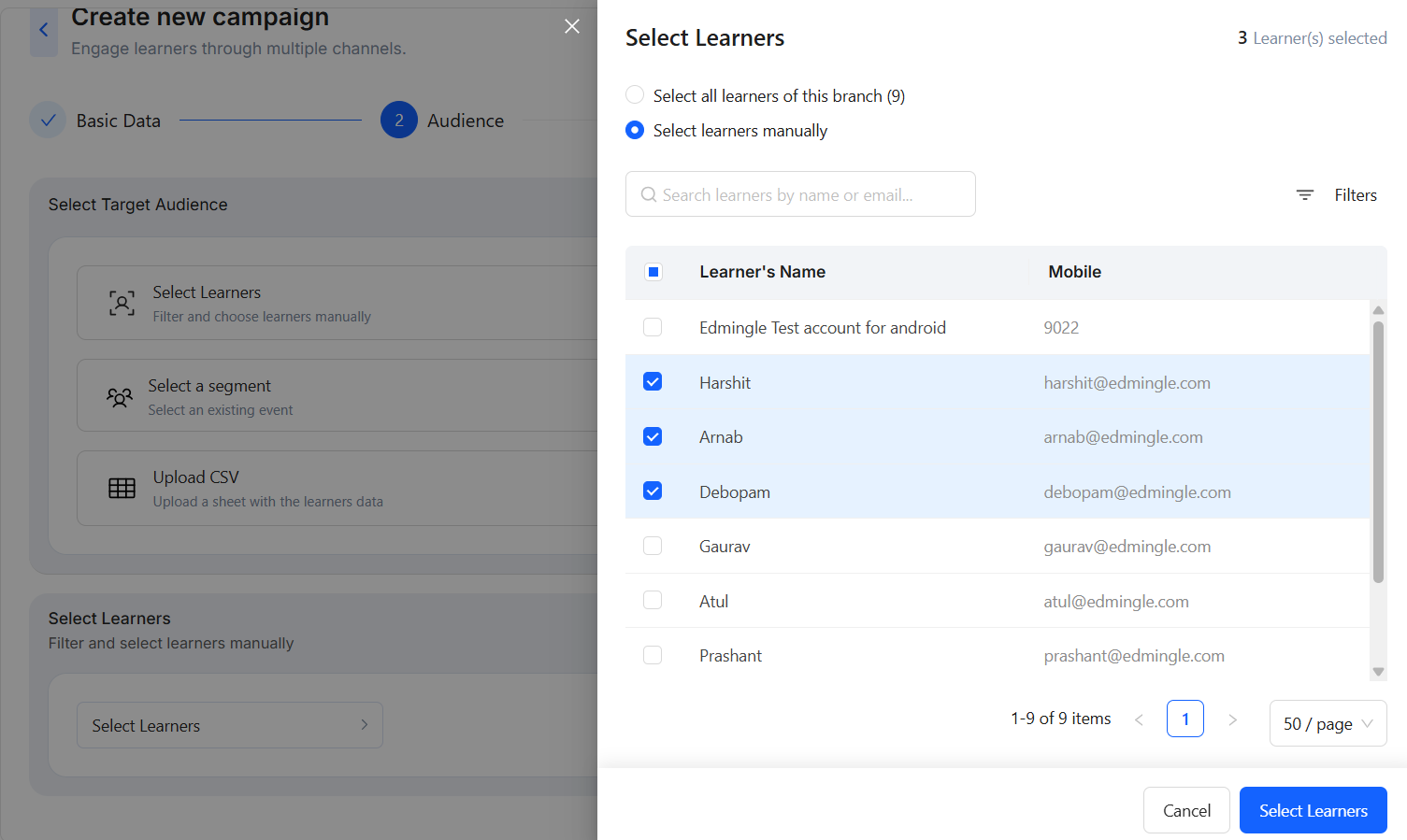Click atul@edmingle.com cell

pos(1116,602)
